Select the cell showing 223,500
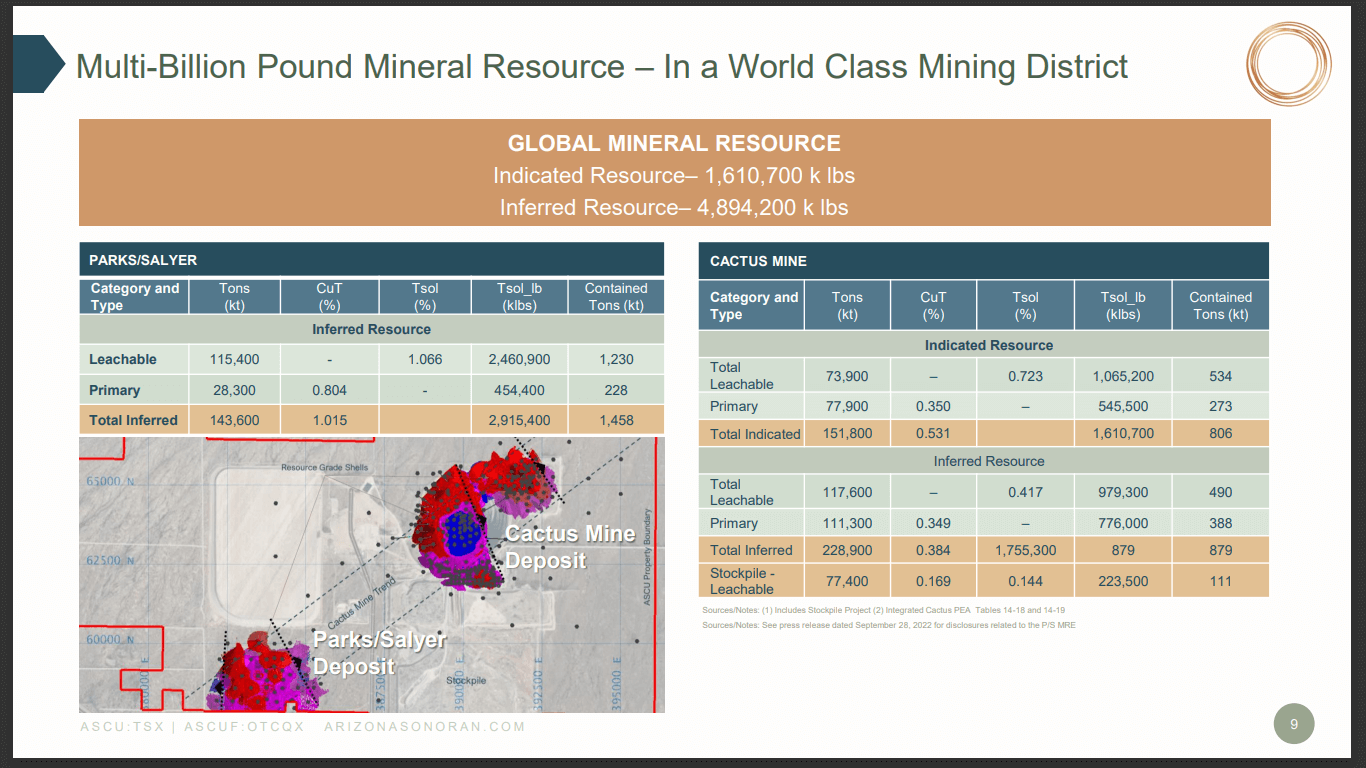This screenshot has height=768, width=1366. point(1123,581)
